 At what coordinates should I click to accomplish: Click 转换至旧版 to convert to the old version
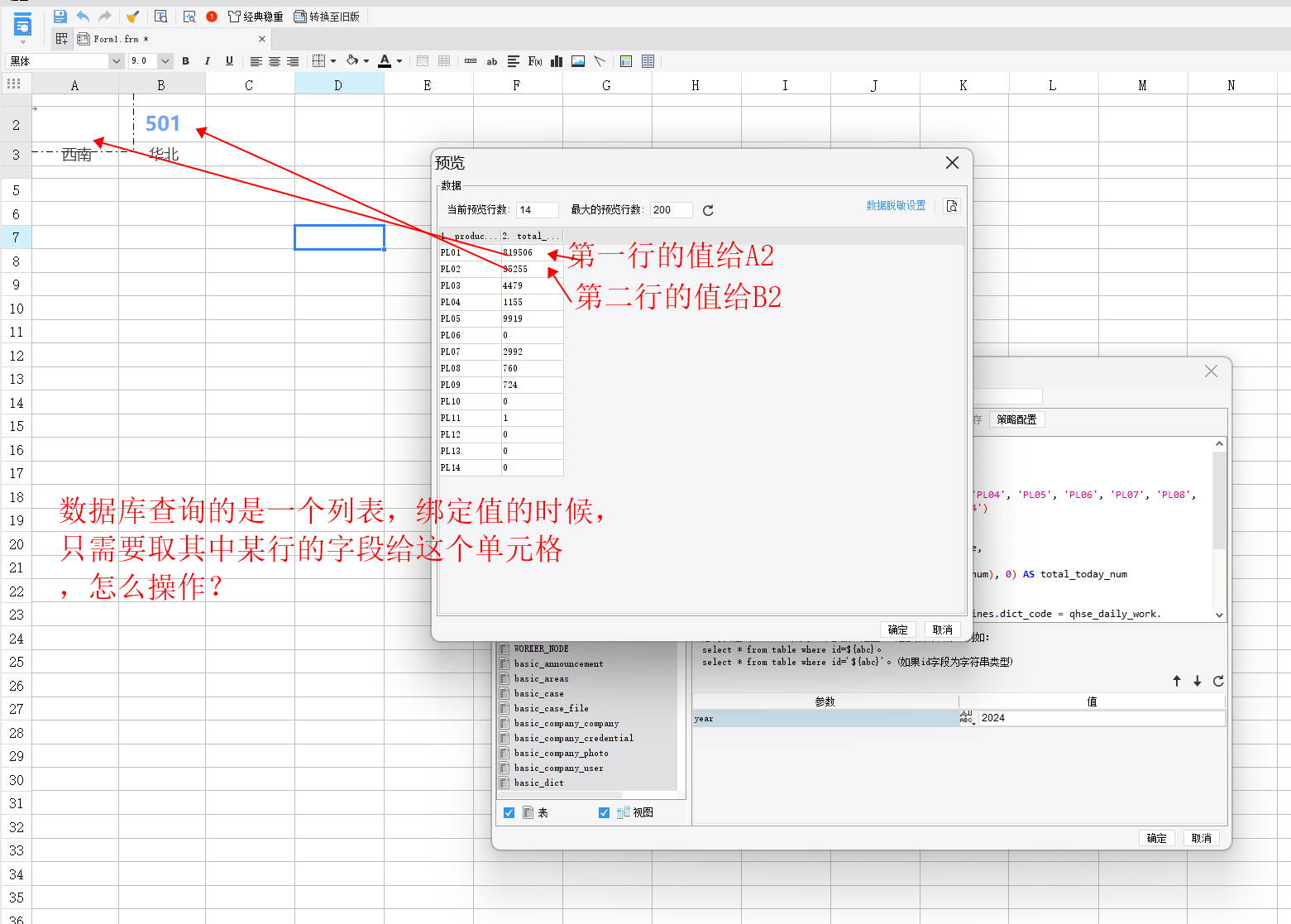(x=328, y=17)
